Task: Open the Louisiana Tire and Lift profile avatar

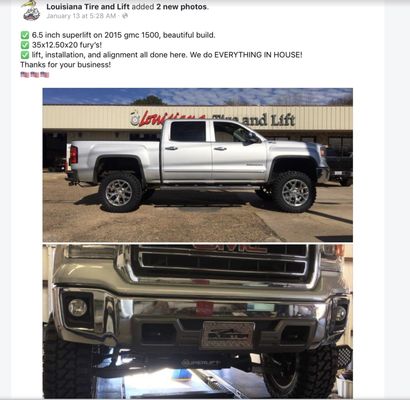Action: [30, 9]
